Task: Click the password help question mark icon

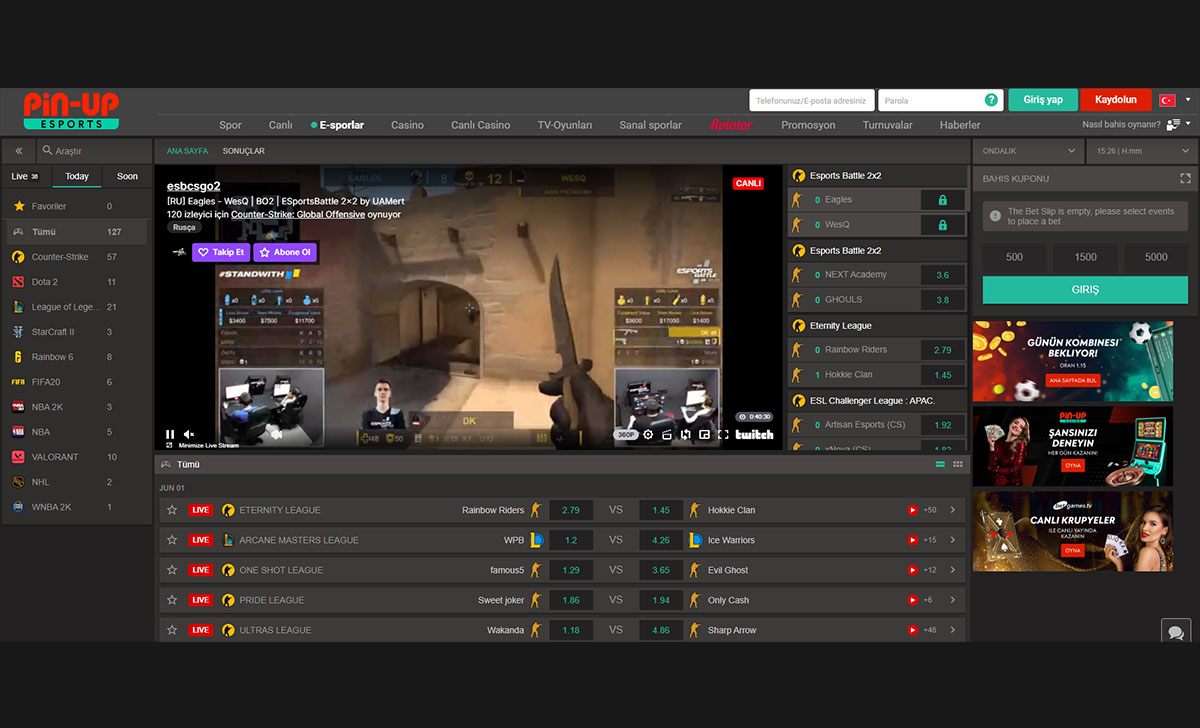Action: [x=991, y=100]
